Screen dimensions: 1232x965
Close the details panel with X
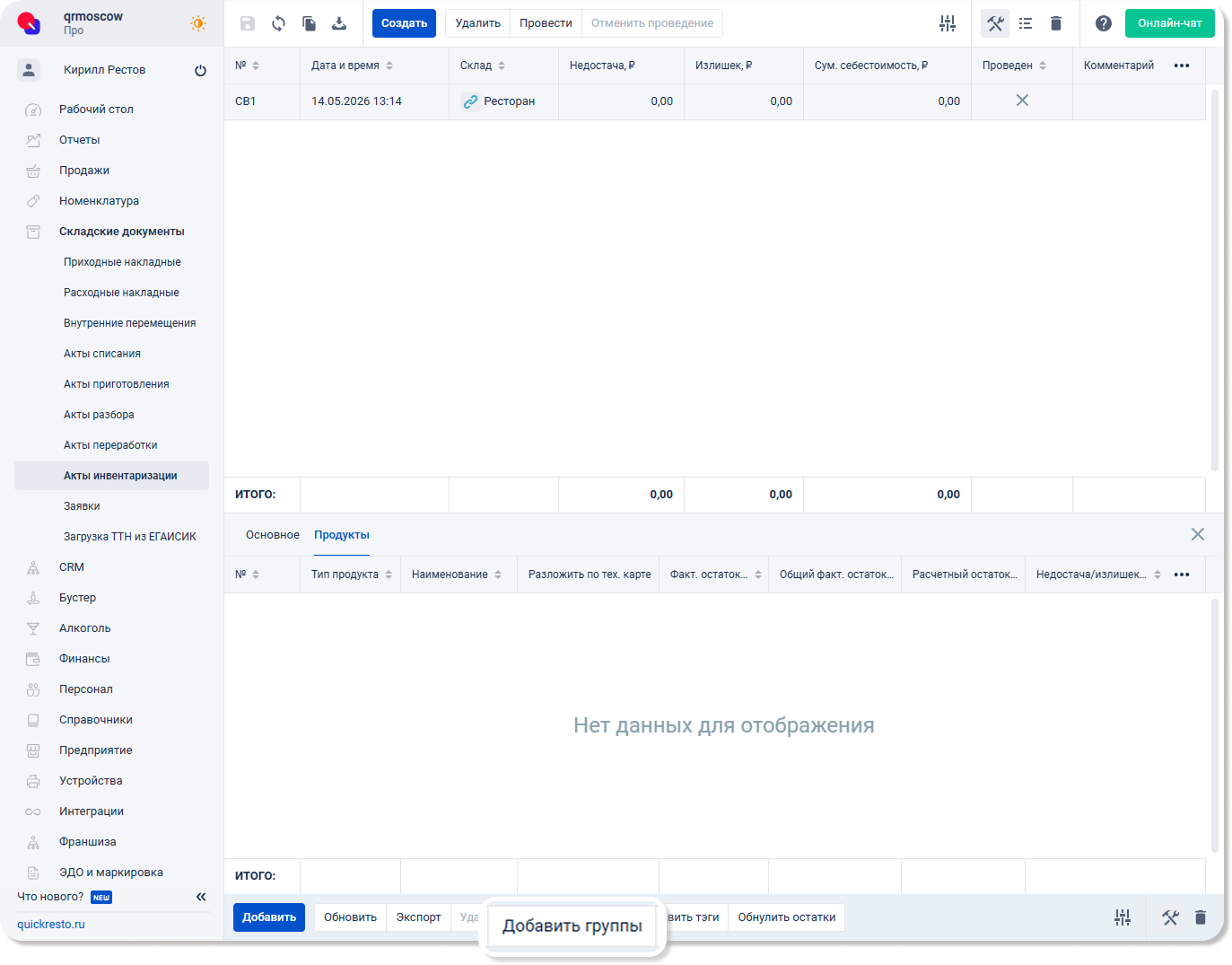(x=1198, y=534)
